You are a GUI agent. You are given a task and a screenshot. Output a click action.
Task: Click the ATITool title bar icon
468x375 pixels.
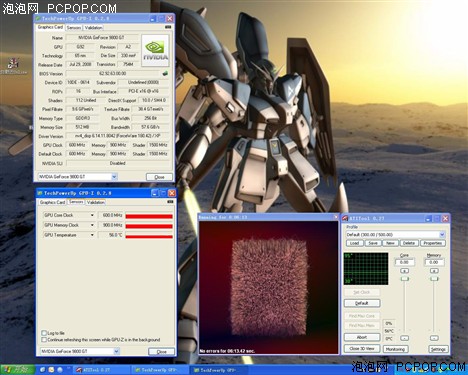[x=345, y=218]
